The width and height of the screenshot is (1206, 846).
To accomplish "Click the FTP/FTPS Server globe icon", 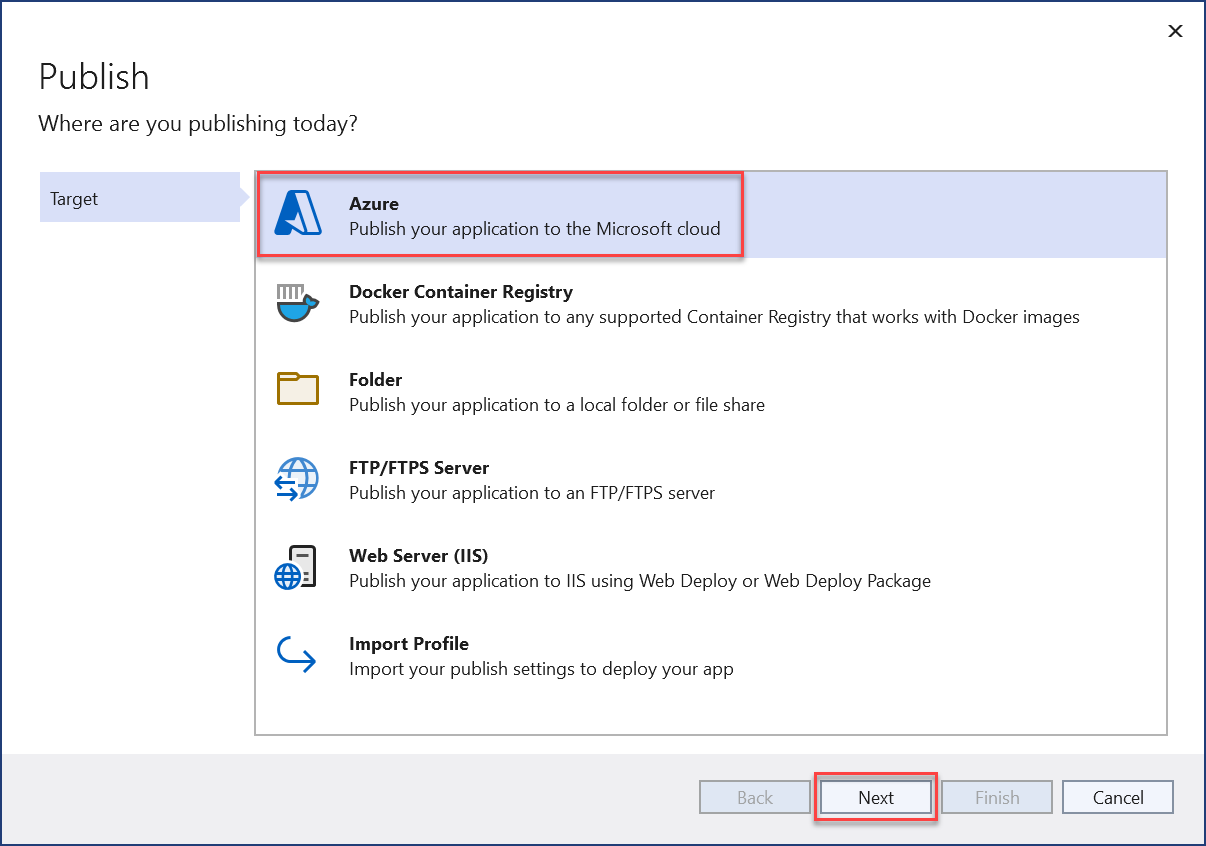I will 297,479.
